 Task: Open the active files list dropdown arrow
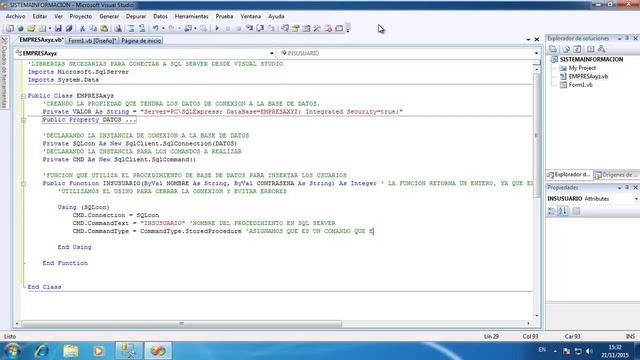528,40
